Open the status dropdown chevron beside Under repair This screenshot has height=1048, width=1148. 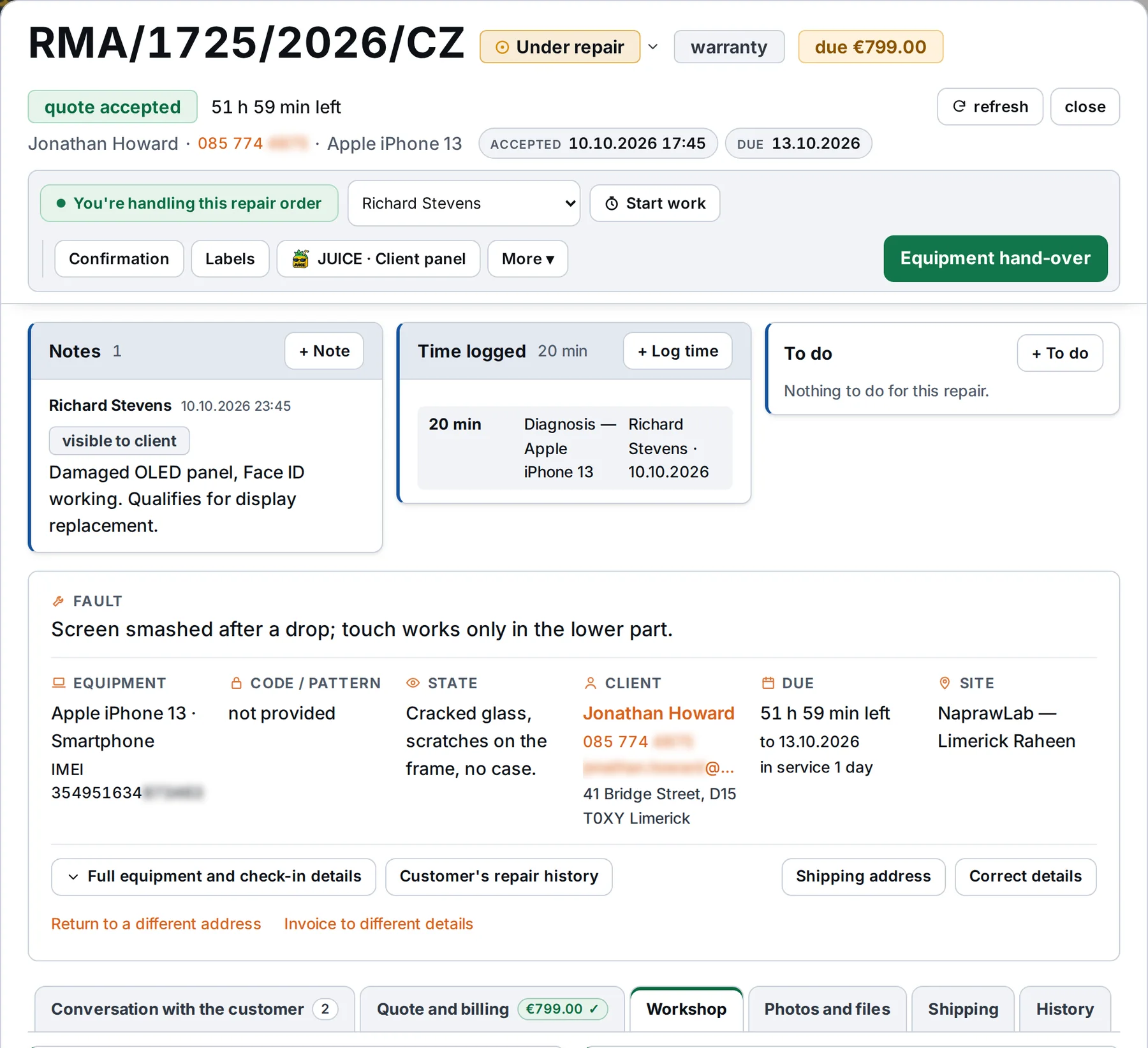coord(652,47)
